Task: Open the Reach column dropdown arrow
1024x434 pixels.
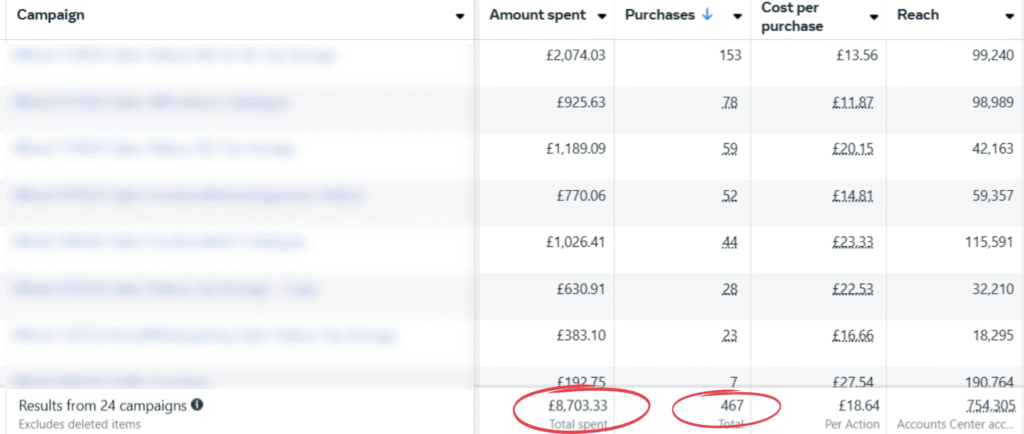Action: pos(1009,16)
